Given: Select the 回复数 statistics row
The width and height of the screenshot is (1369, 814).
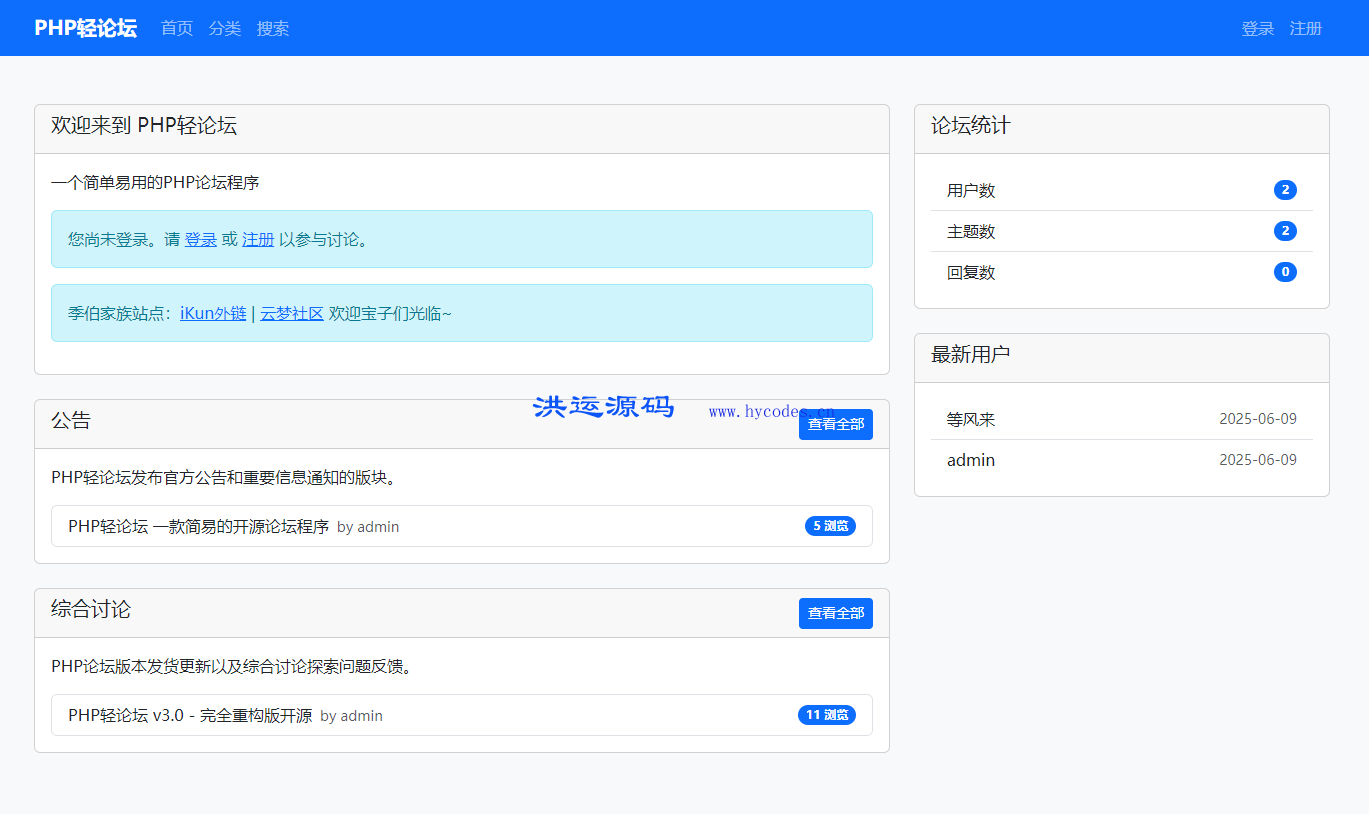Looking at the screenshot, I should click(x=1122, y=272).
